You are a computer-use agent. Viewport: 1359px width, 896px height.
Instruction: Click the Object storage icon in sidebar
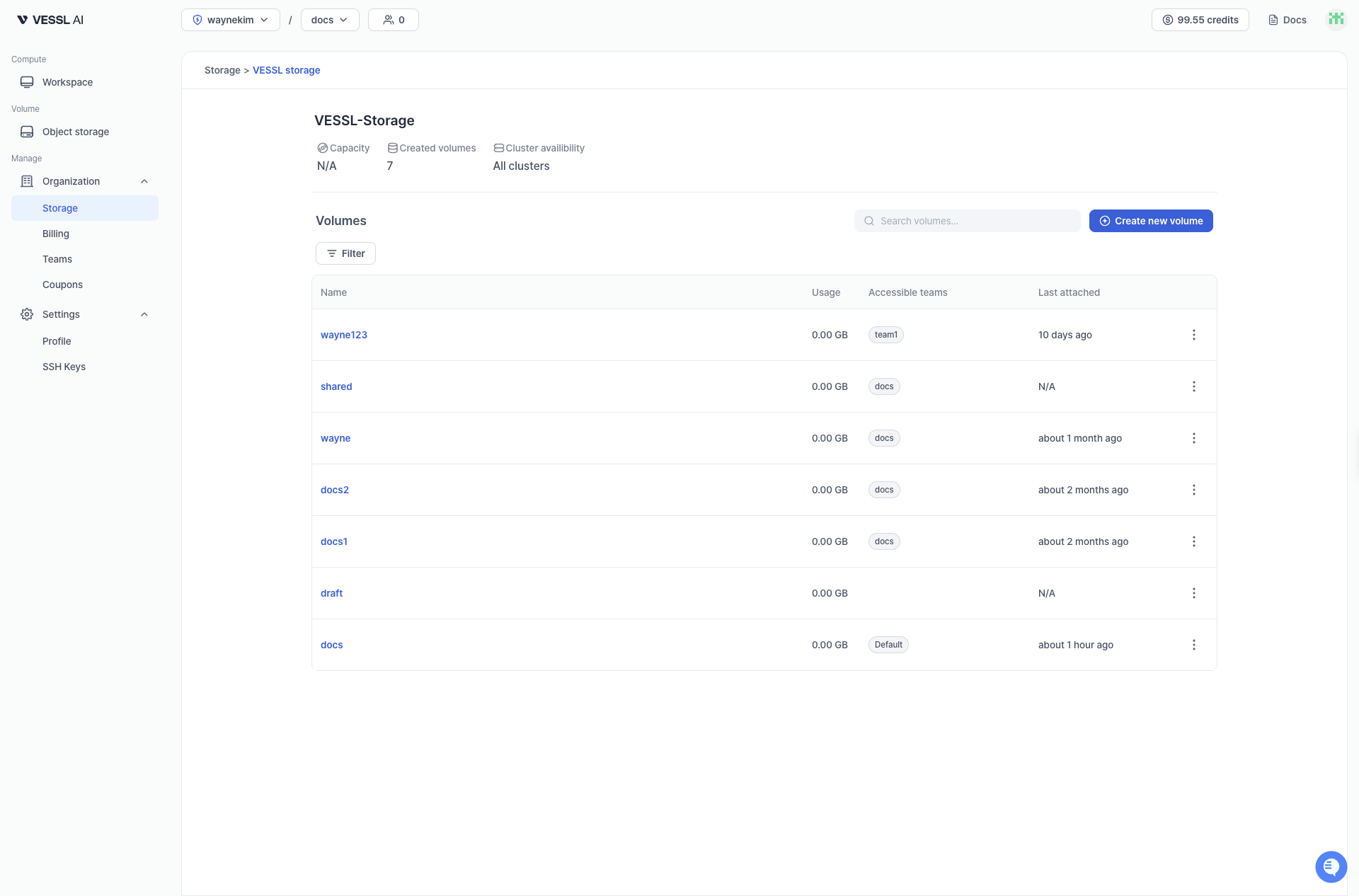point(26,132)
